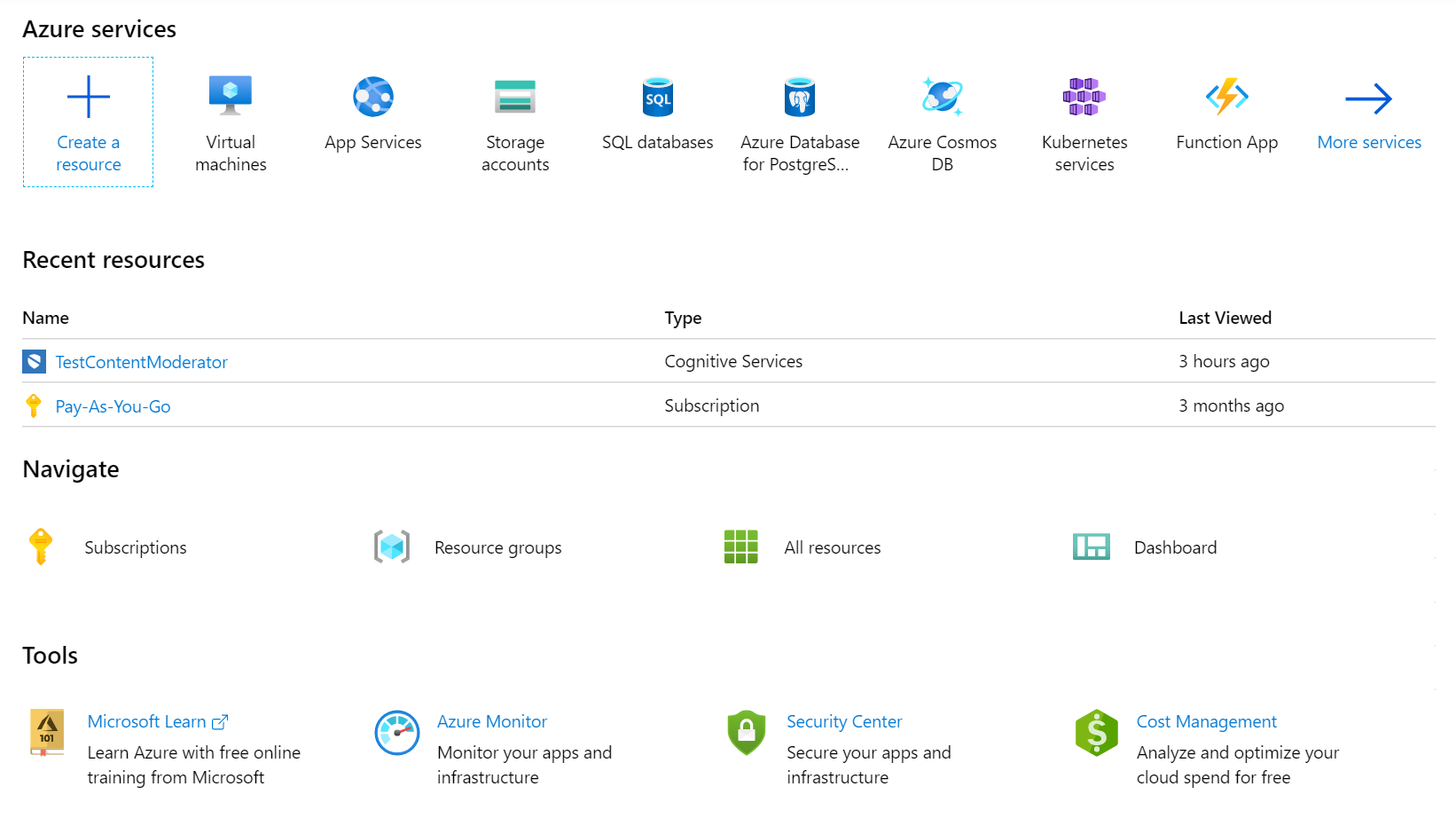Click the More services text link

[1369, 143]
